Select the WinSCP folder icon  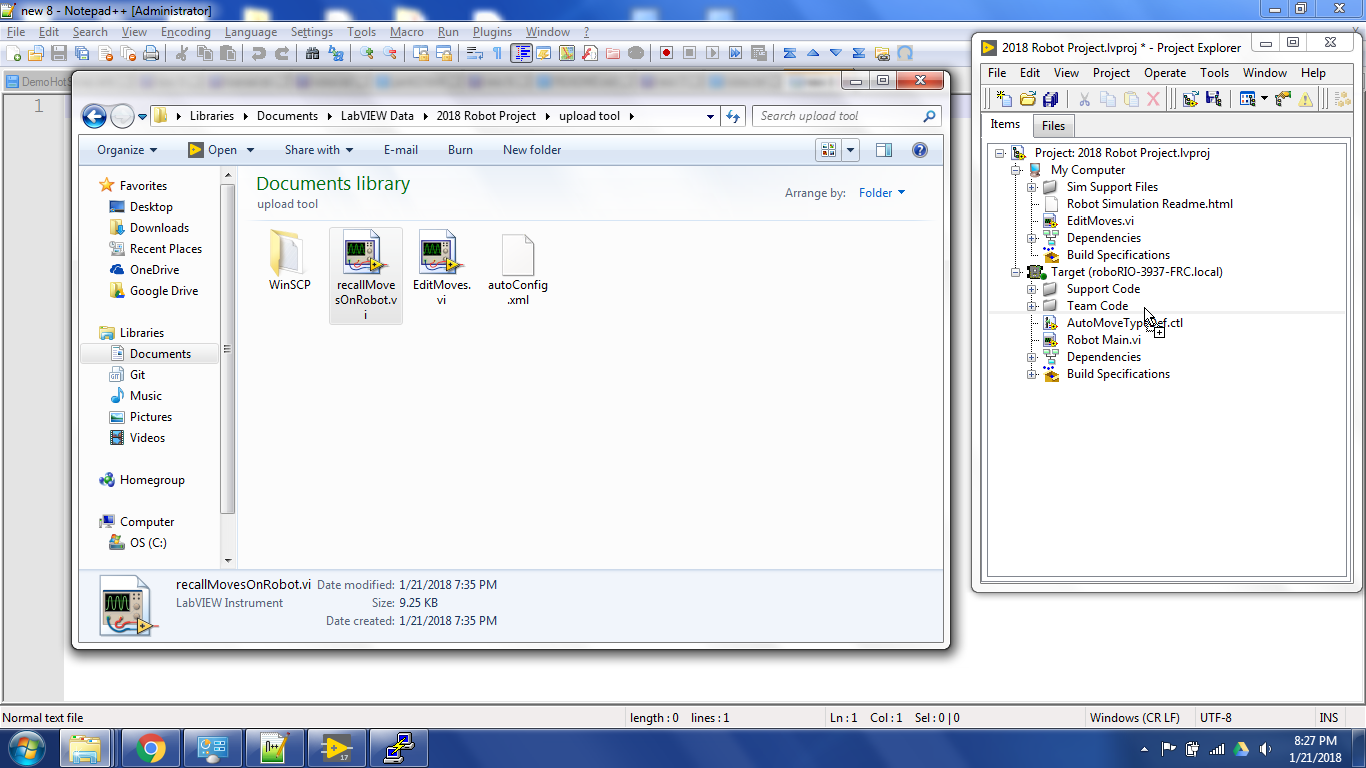pyautogui.click(x=290, y=255)
